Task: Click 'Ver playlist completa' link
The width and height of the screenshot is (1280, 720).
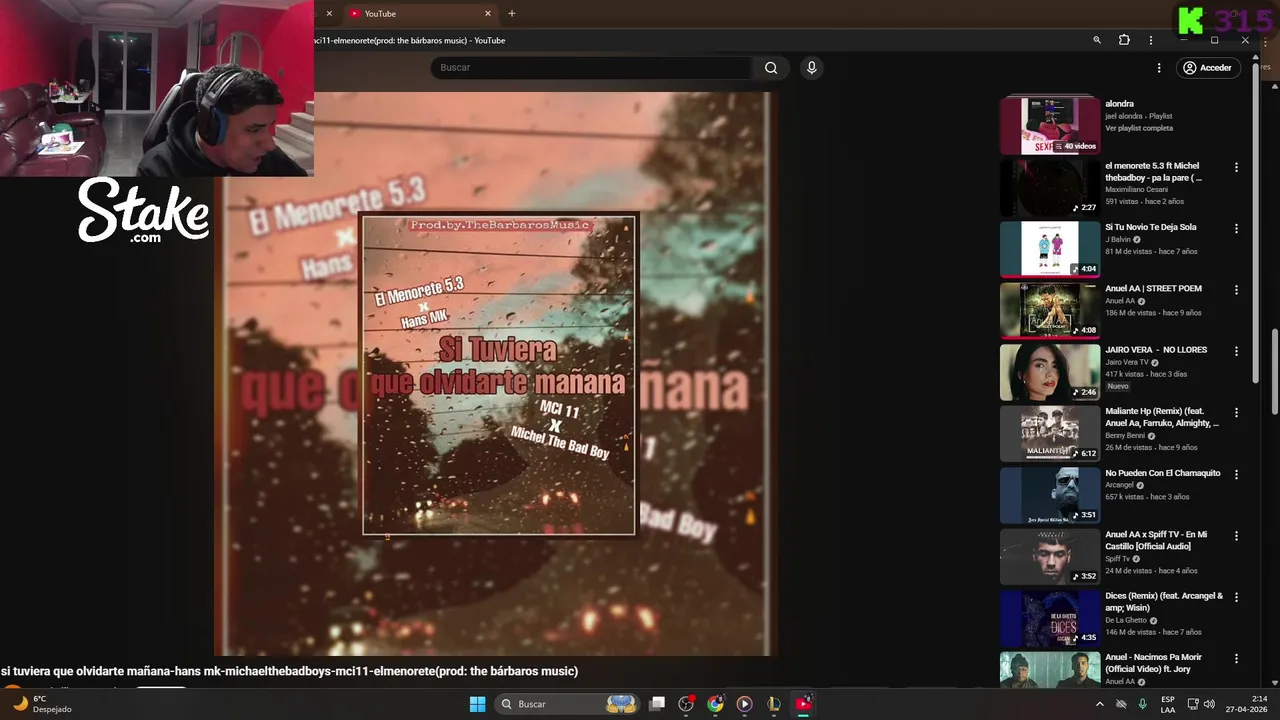Action: 1139,128
